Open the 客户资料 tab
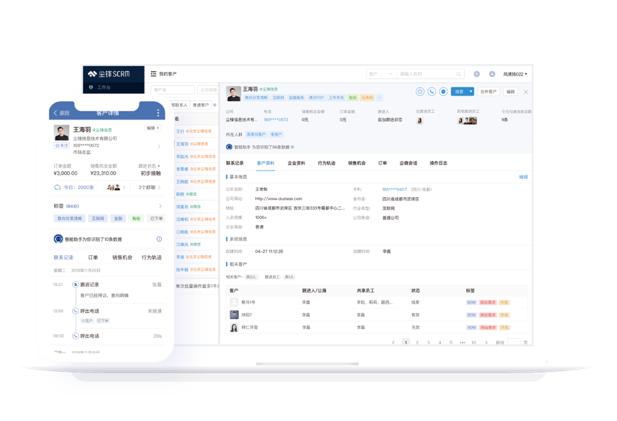617x421 pixels. 265,163
